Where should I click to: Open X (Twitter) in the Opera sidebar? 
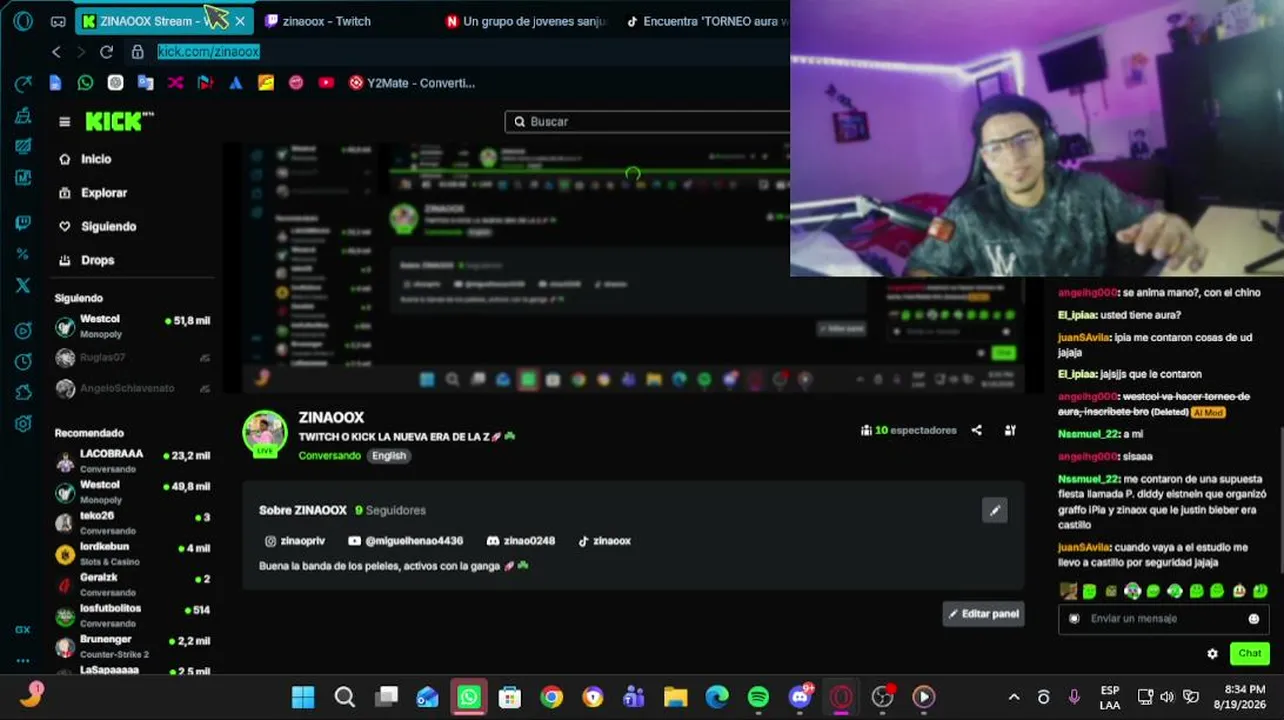23,285
